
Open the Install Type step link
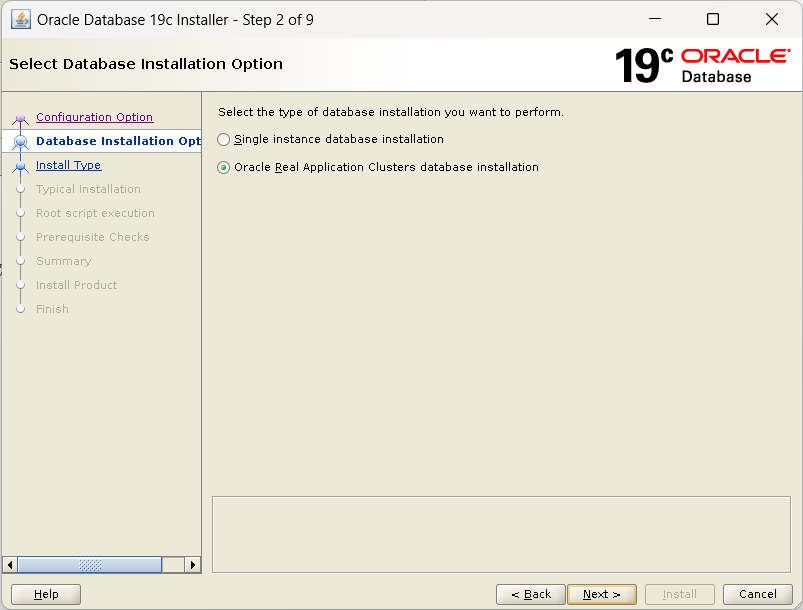69,165
